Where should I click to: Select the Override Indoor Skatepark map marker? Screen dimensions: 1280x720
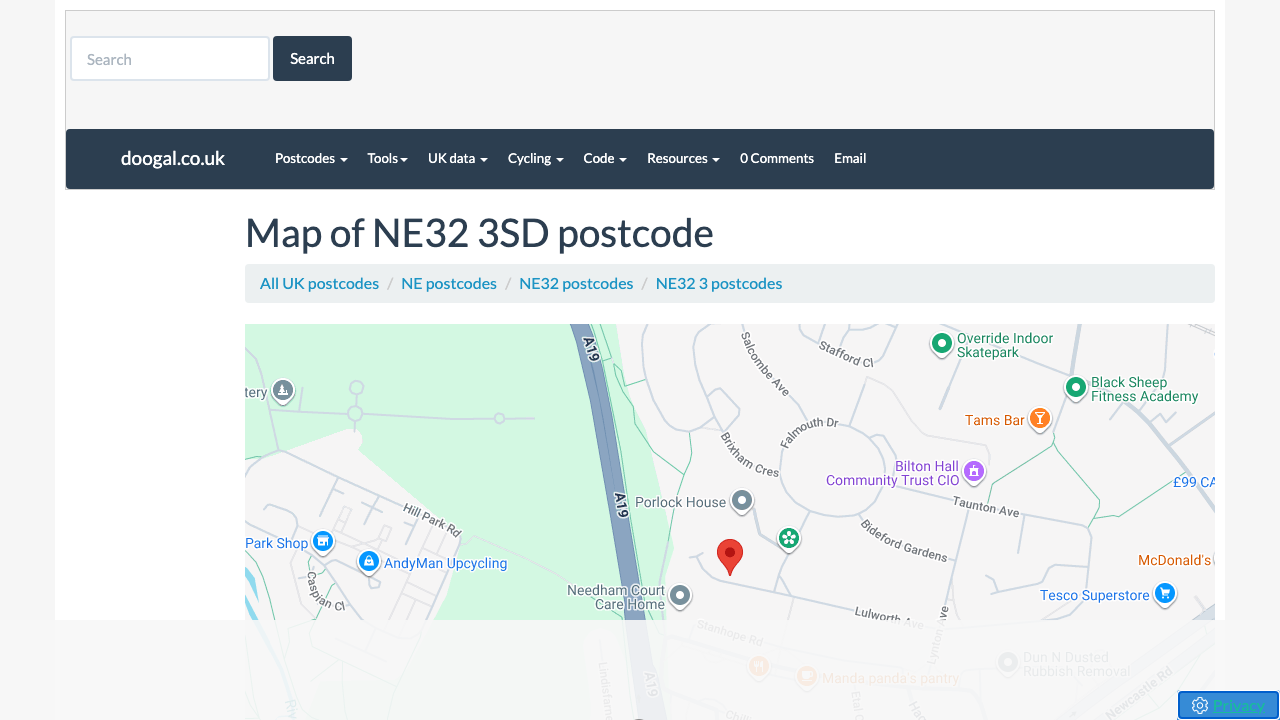(x=941, y=344)
